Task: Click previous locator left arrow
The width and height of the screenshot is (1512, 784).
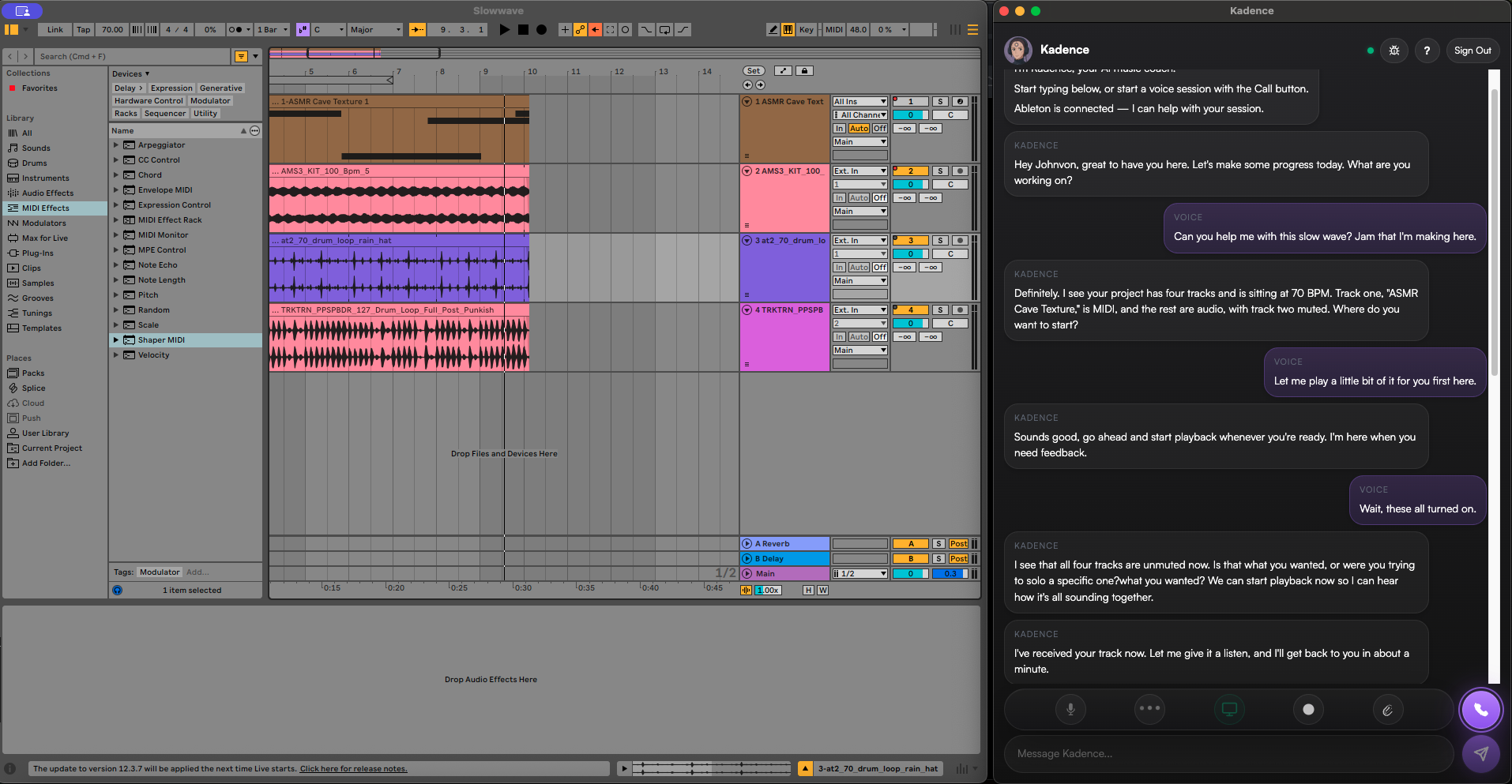Action: (x=748, y=84)
